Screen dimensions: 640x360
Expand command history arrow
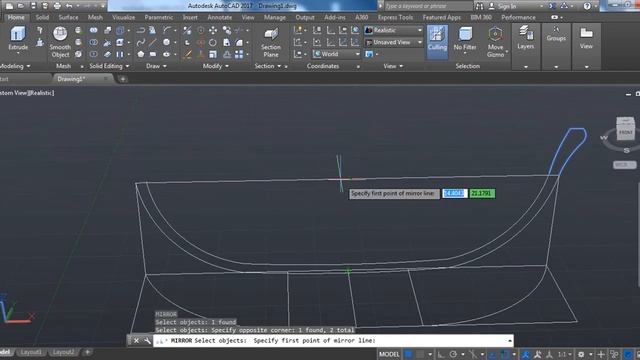pos(509,340)
